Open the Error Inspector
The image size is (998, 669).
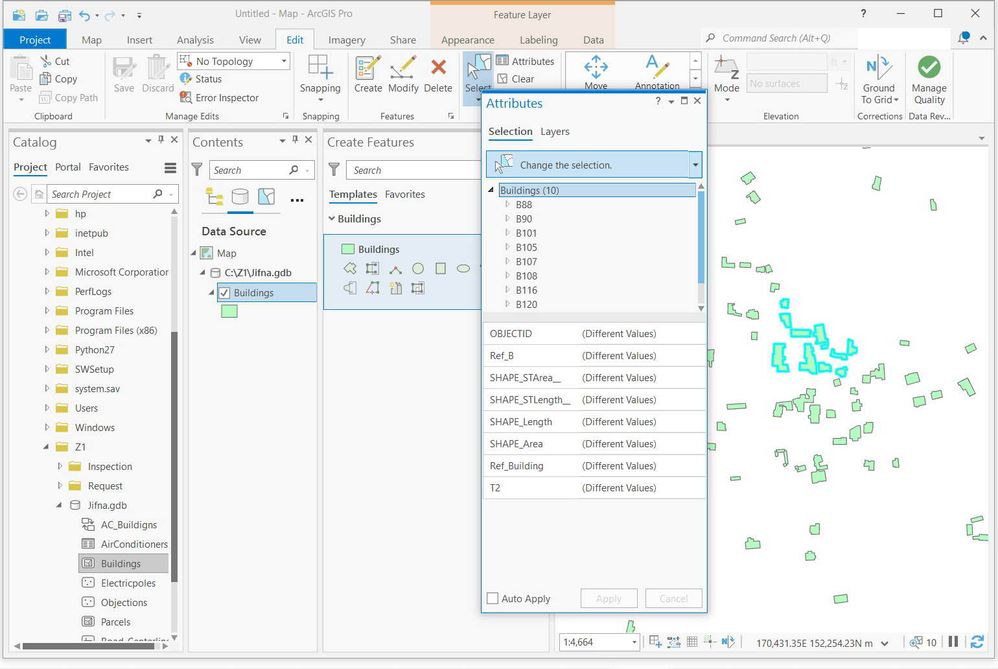219,97
